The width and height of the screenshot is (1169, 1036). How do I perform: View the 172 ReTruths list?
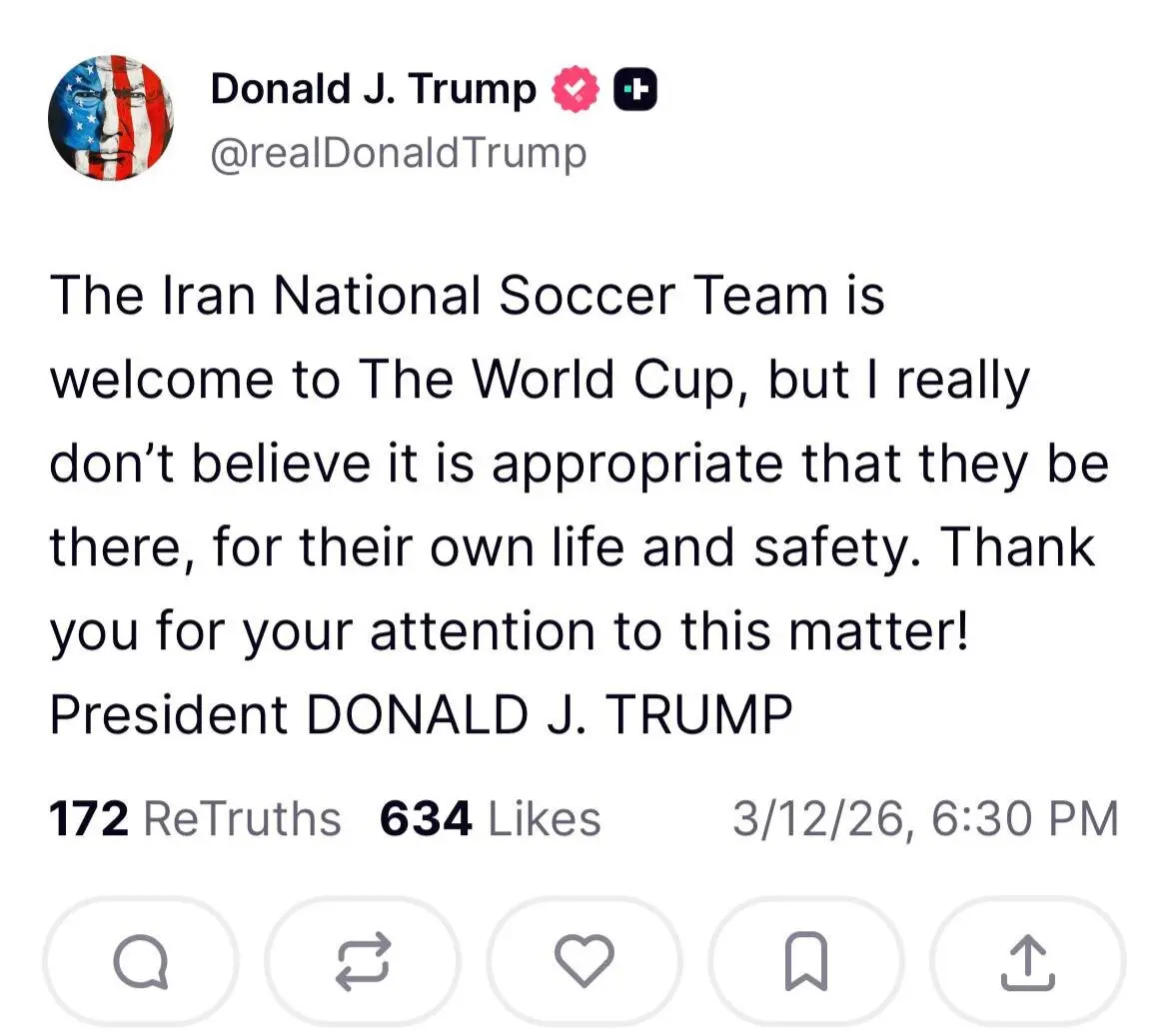tap(196, 819)
